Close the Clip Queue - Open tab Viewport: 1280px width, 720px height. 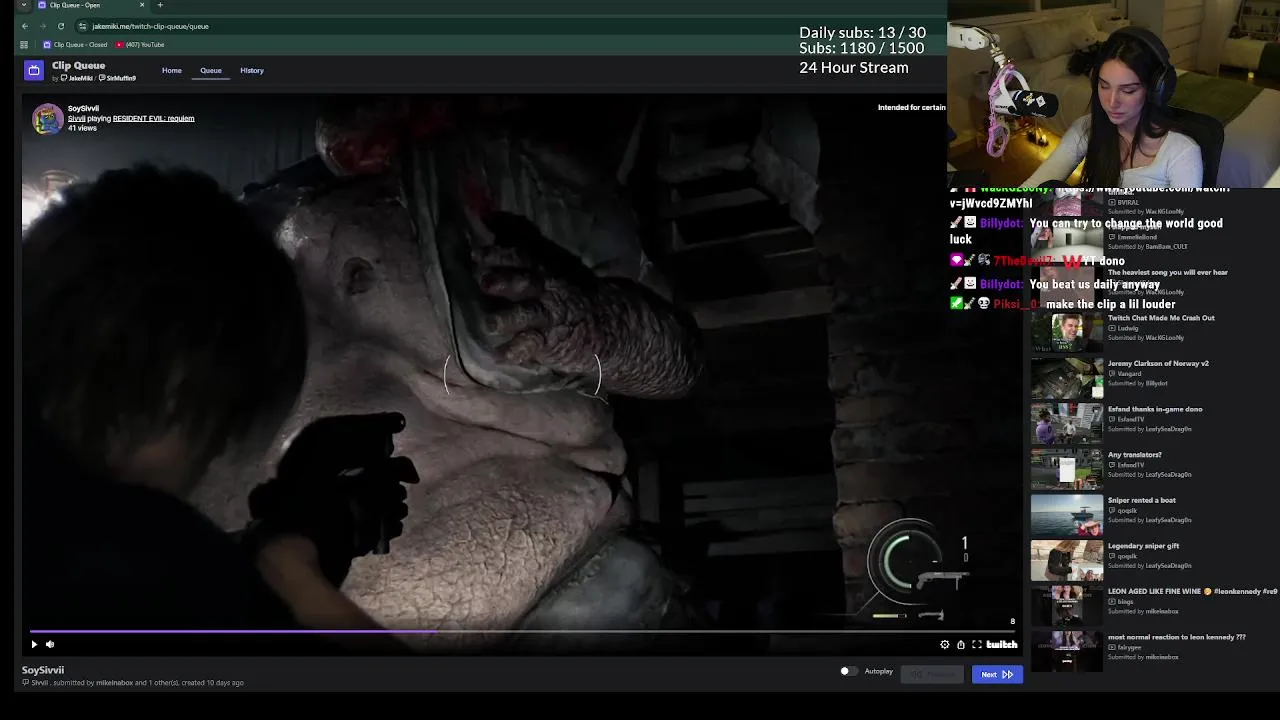click(x=142, y=5)
